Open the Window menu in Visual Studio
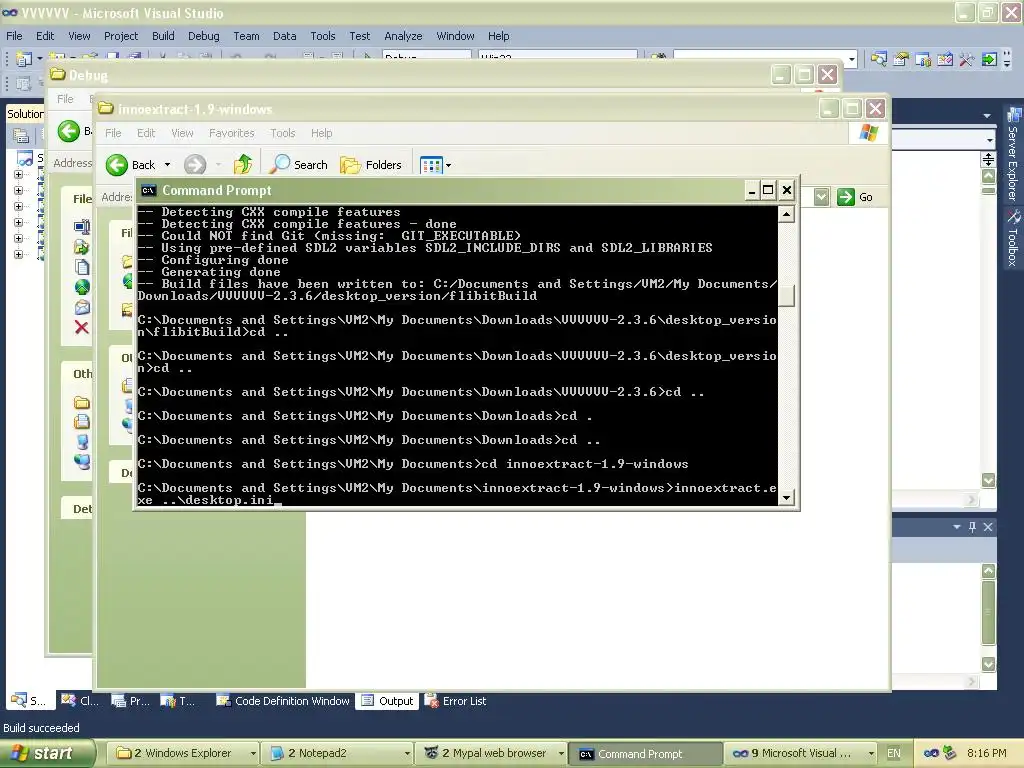 [x=455, y=36]
